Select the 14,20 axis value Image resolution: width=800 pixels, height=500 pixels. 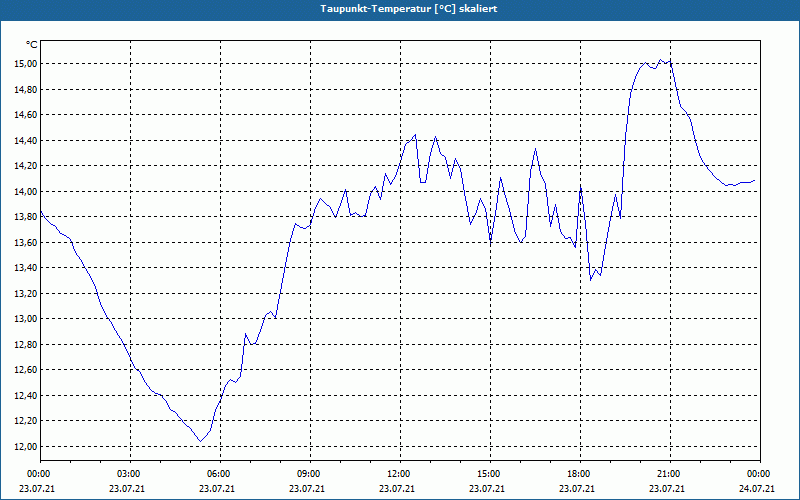(27, 166)
